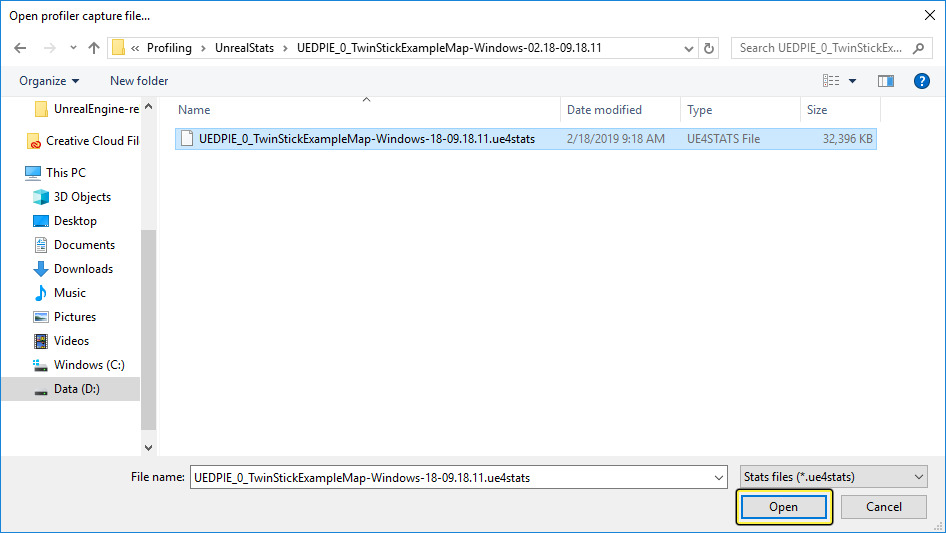Click the 32,396 KB size cell

[847, 139]
